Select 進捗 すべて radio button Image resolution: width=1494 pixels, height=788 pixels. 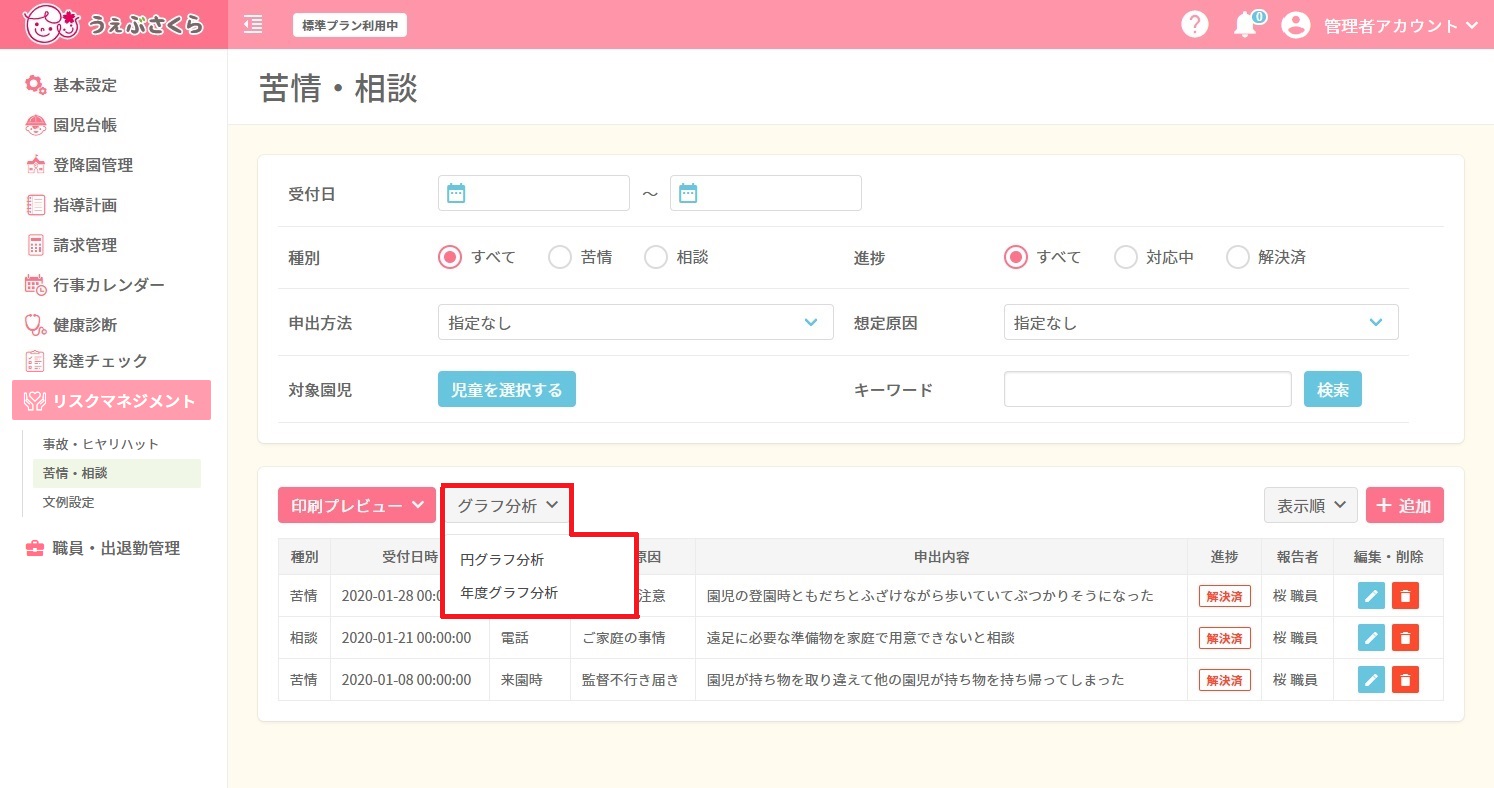pos(1016,257)
